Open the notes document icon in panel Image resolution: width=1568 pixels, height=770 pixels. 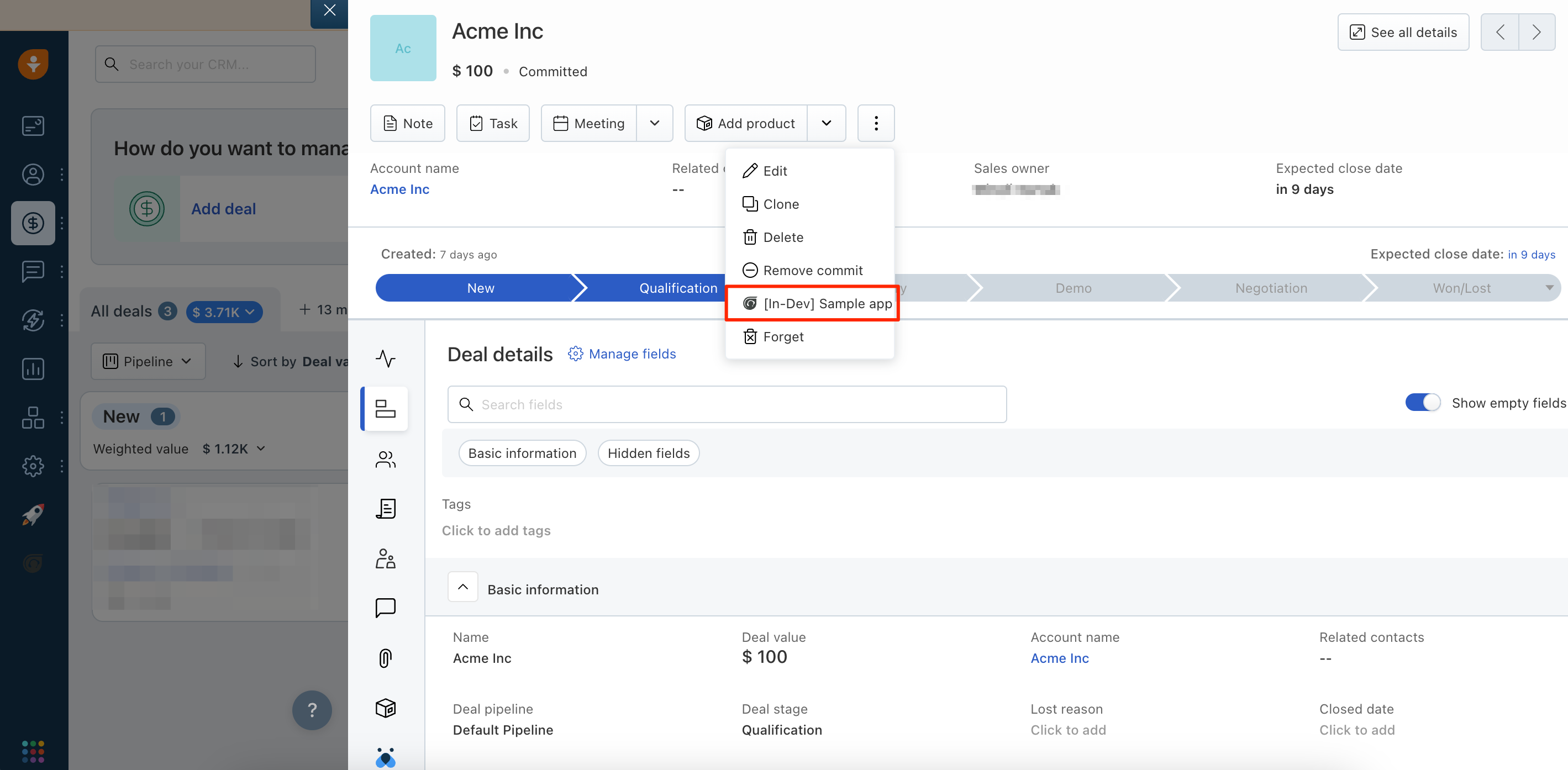[385, 508]
